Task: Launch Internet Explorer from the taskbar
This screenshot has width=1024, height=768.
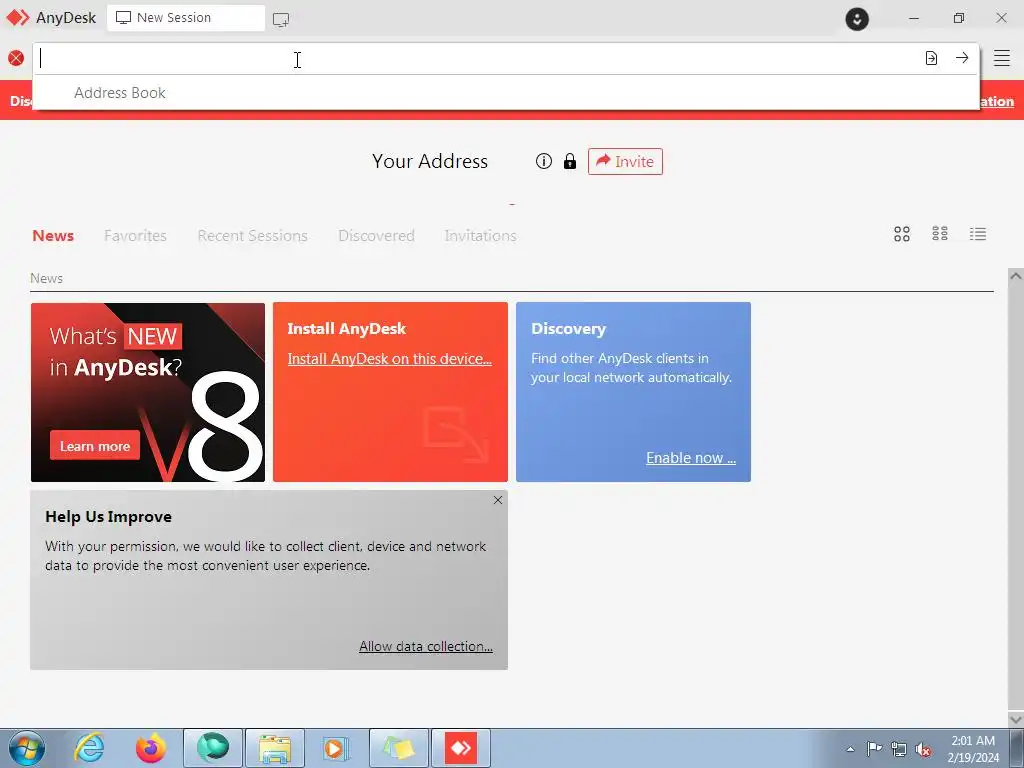Action: (89, 748)
